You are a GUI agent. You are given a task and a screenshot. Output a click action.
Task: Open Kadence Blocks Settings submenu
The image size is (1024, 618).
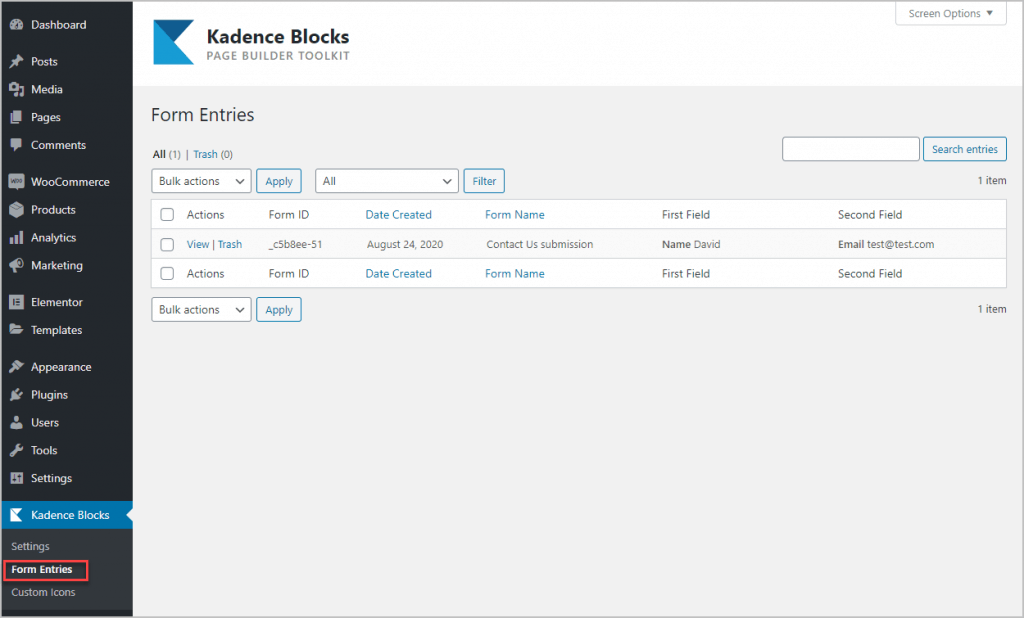click(x=30, y=546)
